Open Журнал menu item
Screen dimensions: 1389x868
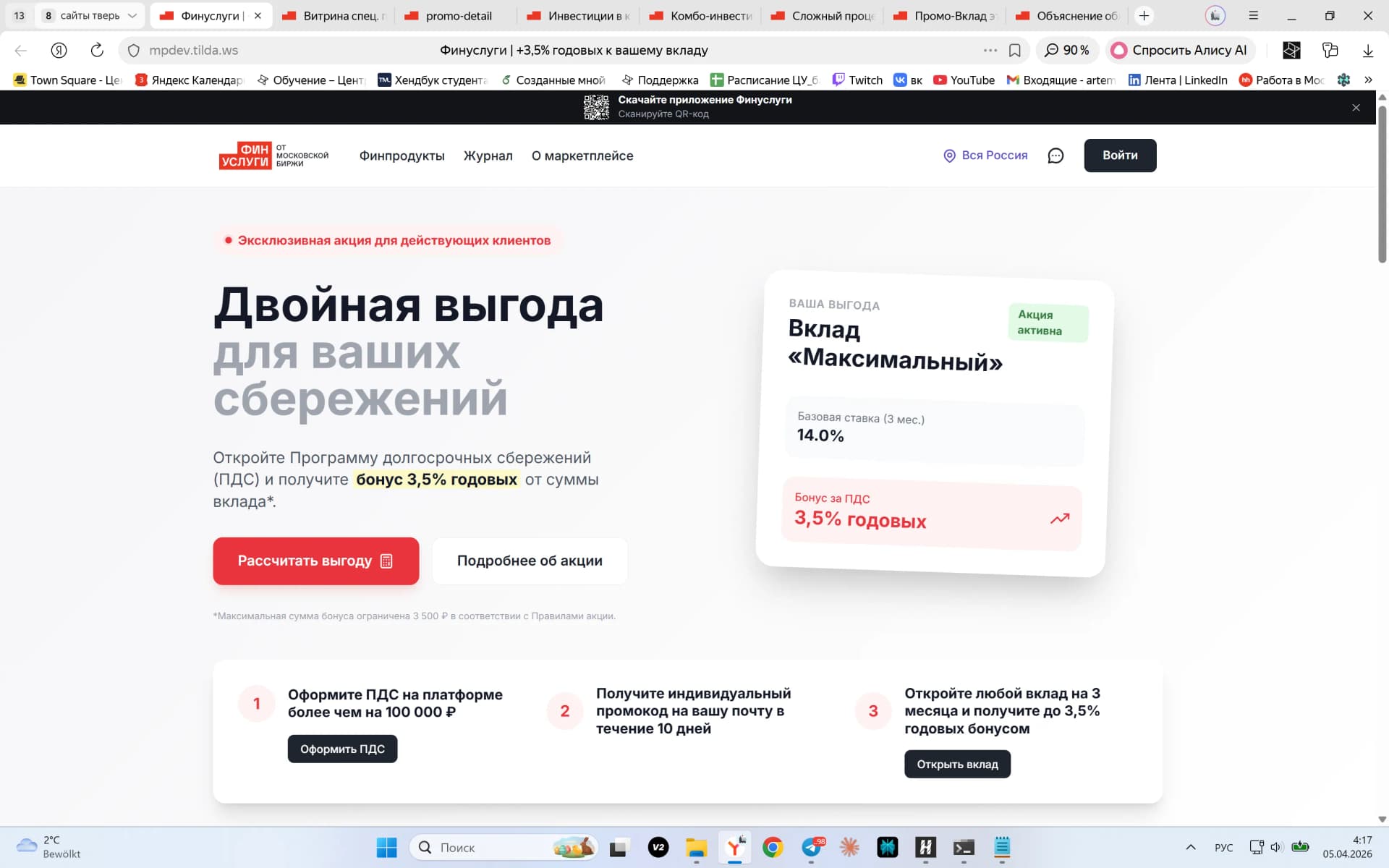coord(488,156)
